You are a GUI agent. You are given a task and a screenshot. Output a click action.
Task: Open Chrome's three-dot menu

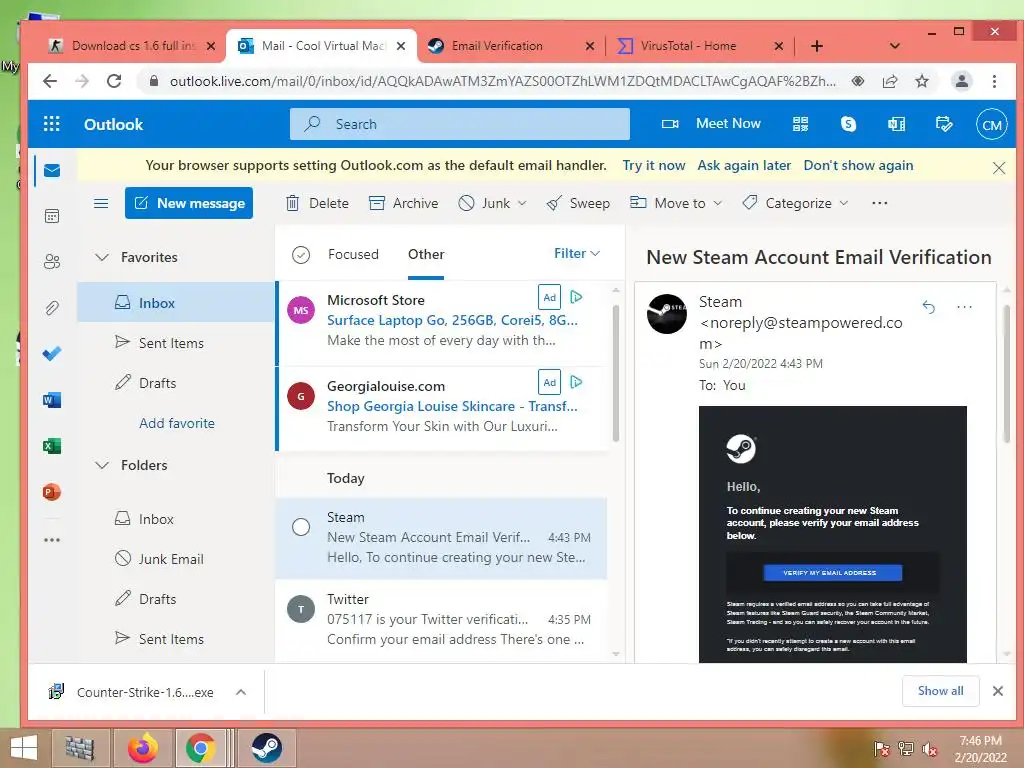(994, 81)
